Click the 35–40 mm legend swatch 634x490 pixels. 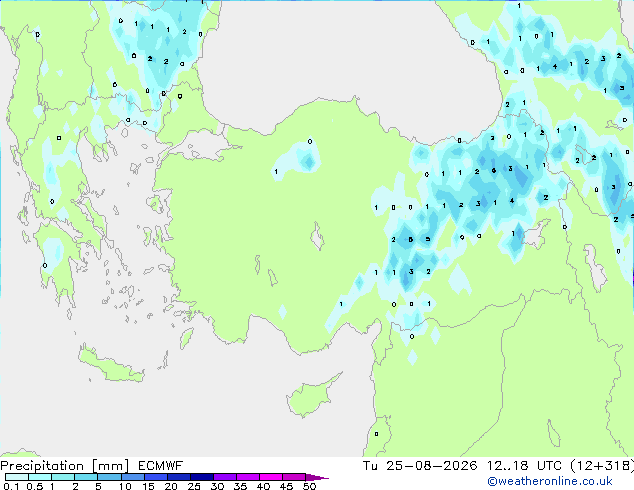(247, 477)
